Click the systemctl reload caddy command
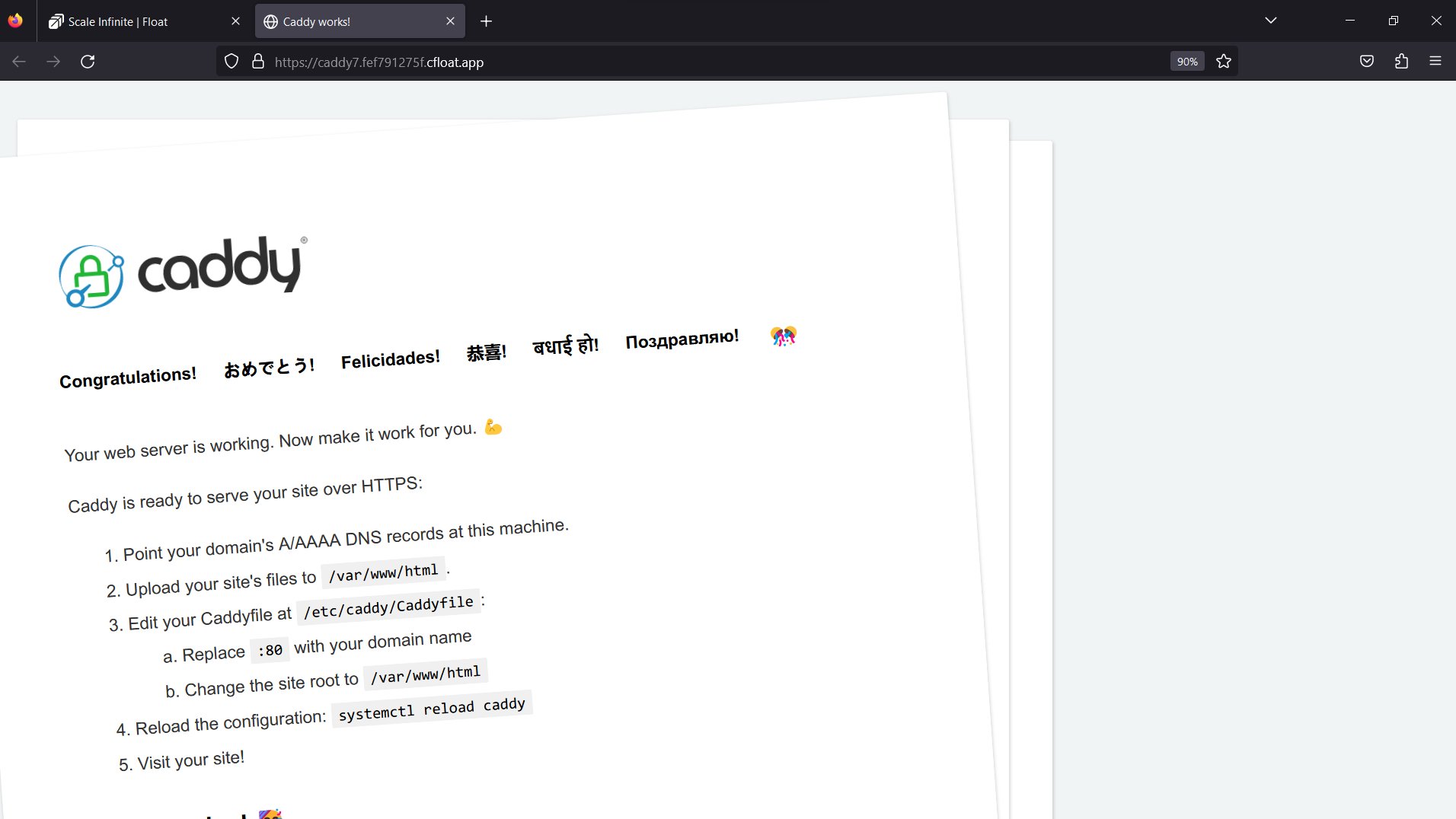The height and width of the screenshot is (819, 1456). click(432, 709)
